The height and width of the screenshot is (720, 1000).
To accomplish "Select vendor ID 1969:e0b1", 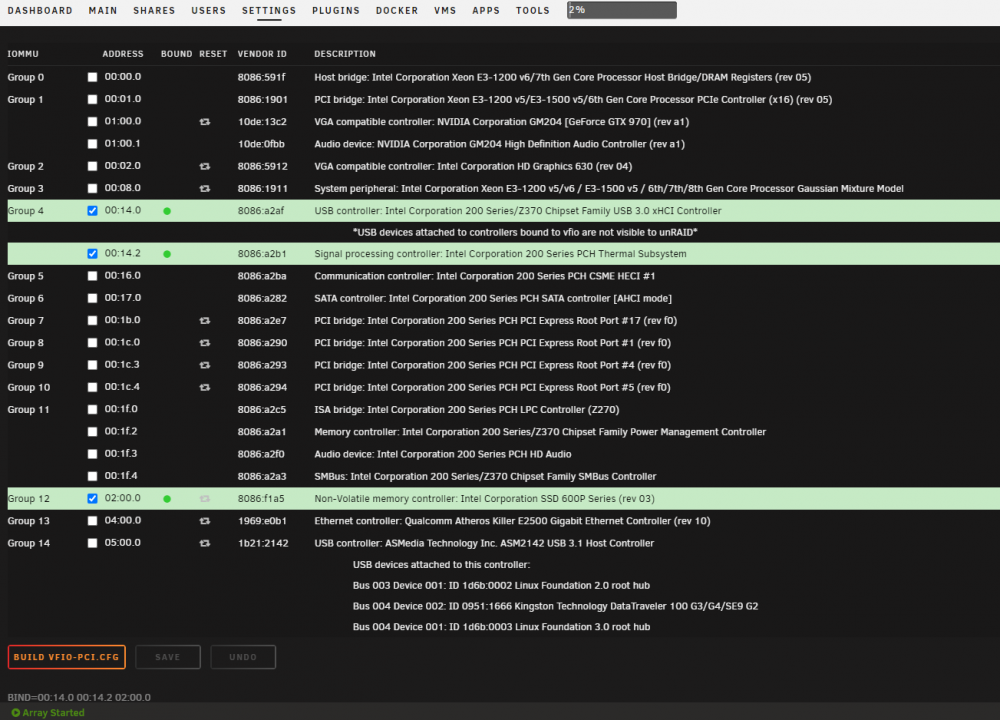I will coord(262,521).
